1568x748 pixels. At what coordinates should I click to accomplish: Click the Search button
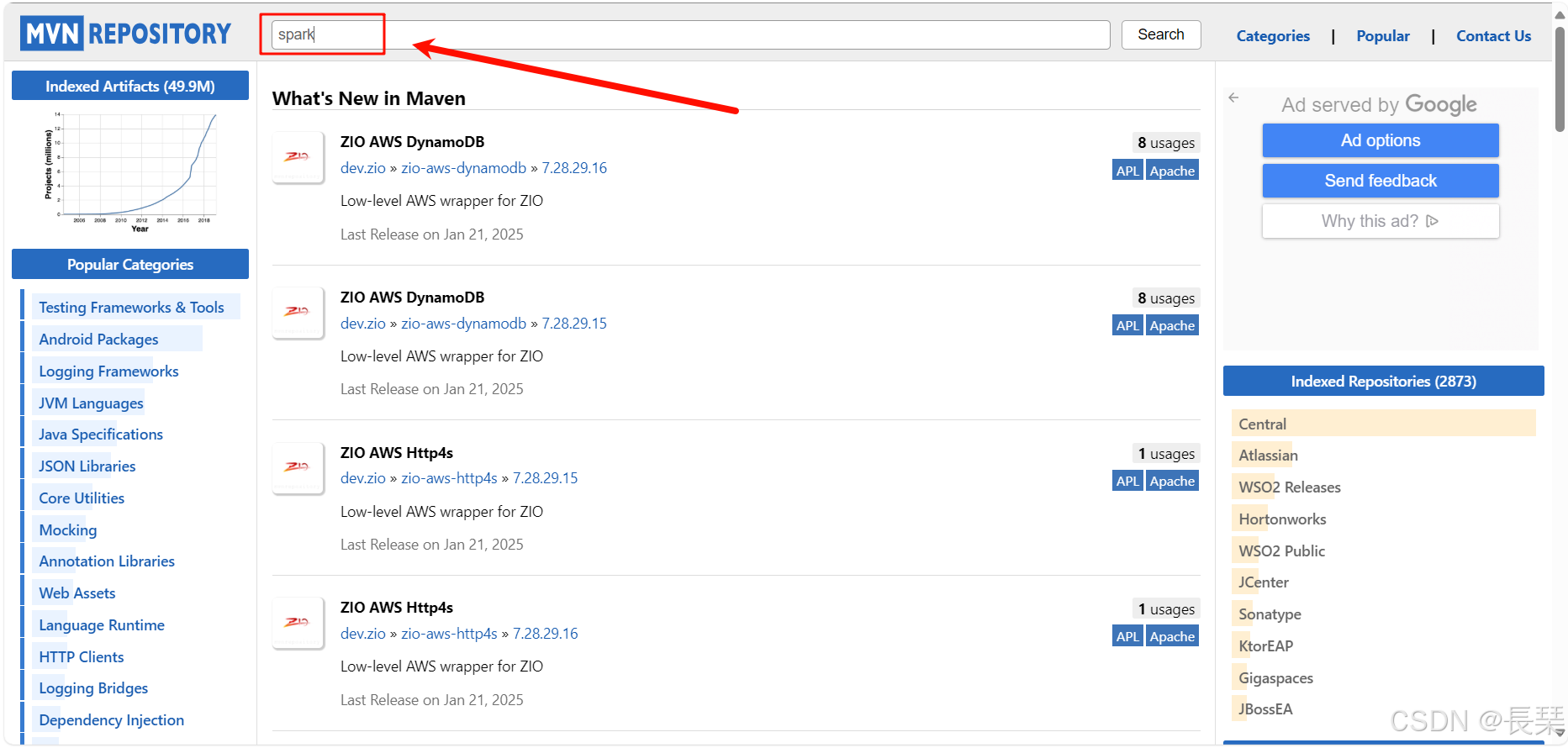pyautogui.click(x=1161, y=34)
